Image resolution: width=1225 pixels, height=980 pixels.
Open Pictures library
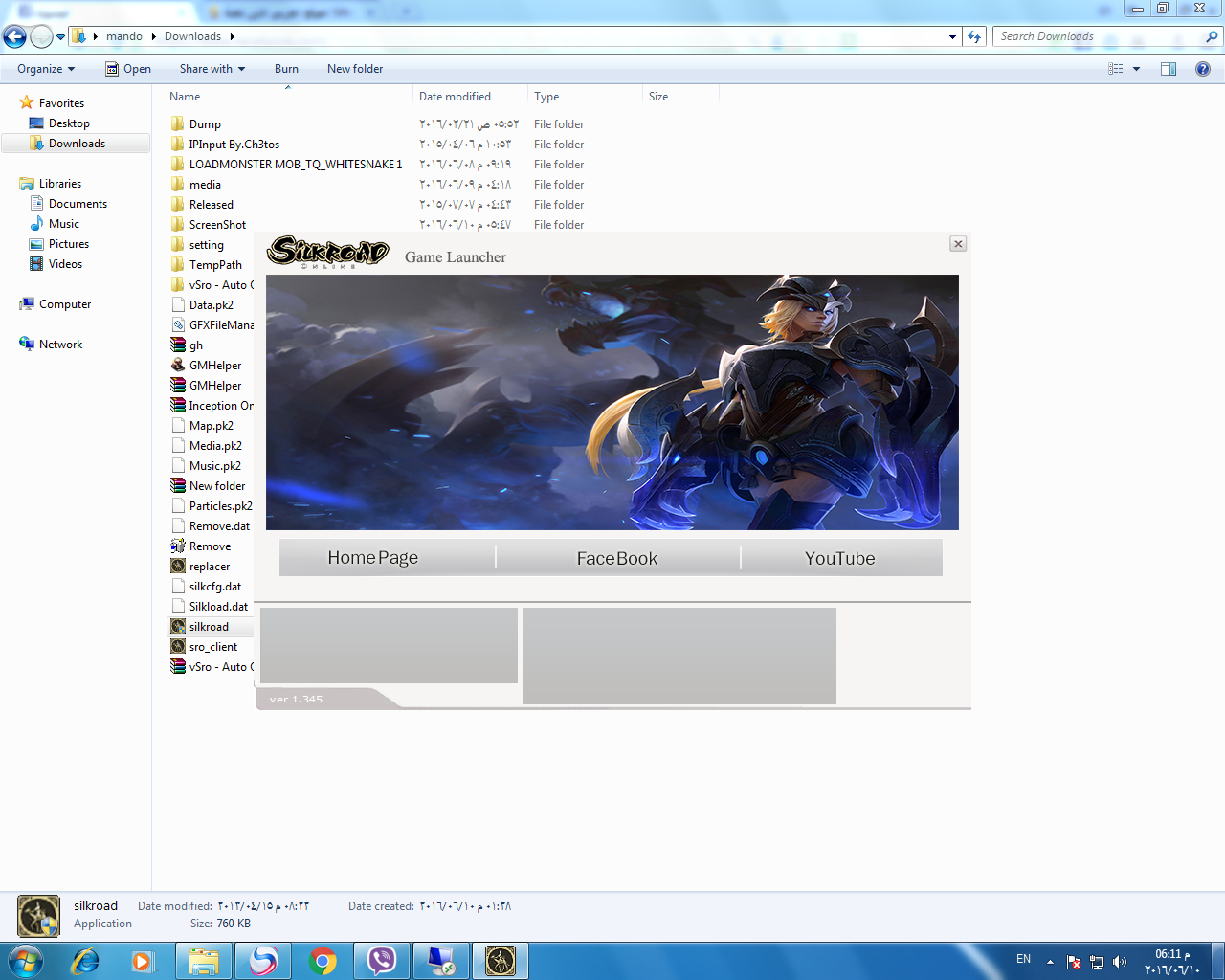pyautogui.click(x=69, y=244)
